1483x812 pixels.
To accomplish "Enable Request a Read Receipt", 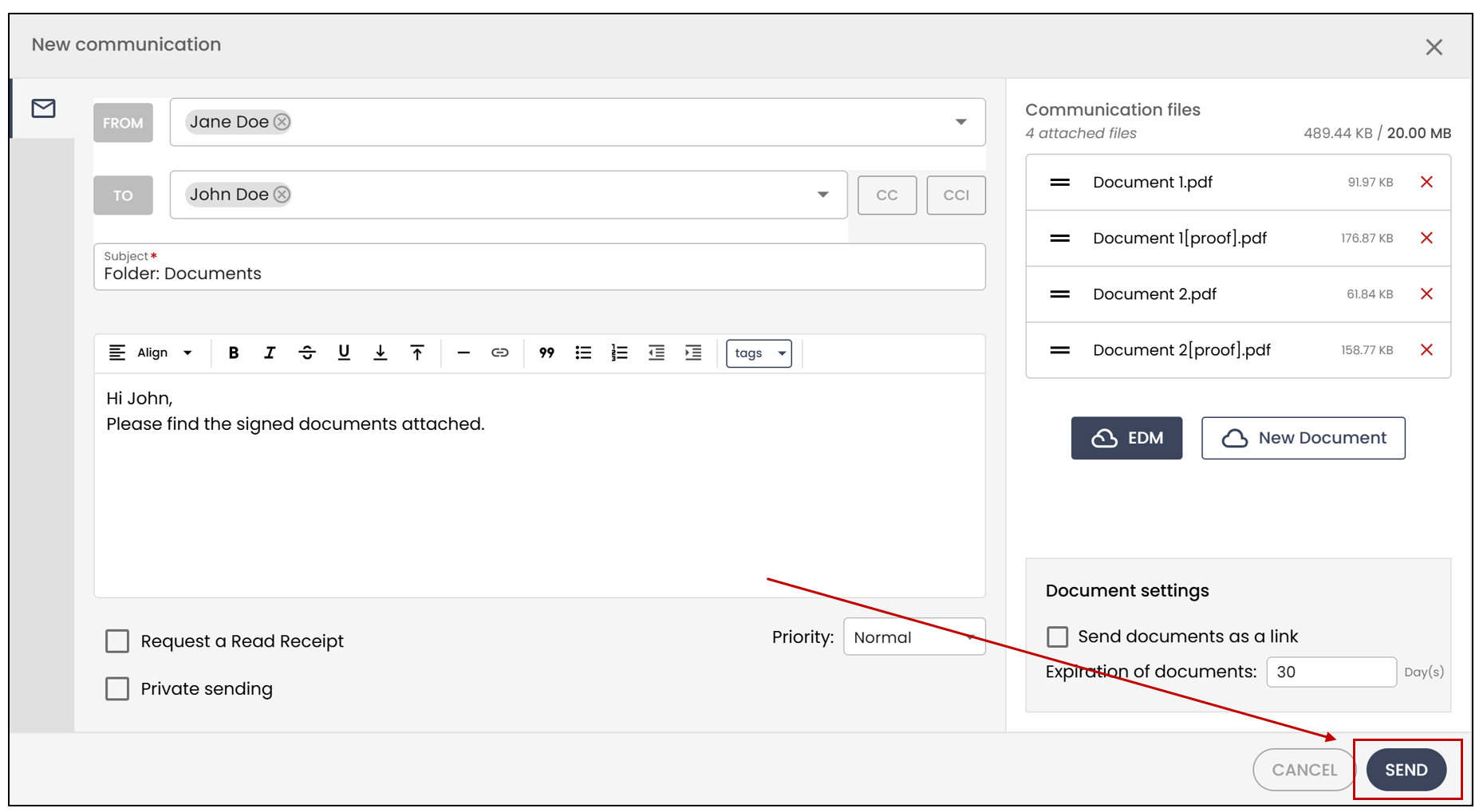I will [117, 641].
